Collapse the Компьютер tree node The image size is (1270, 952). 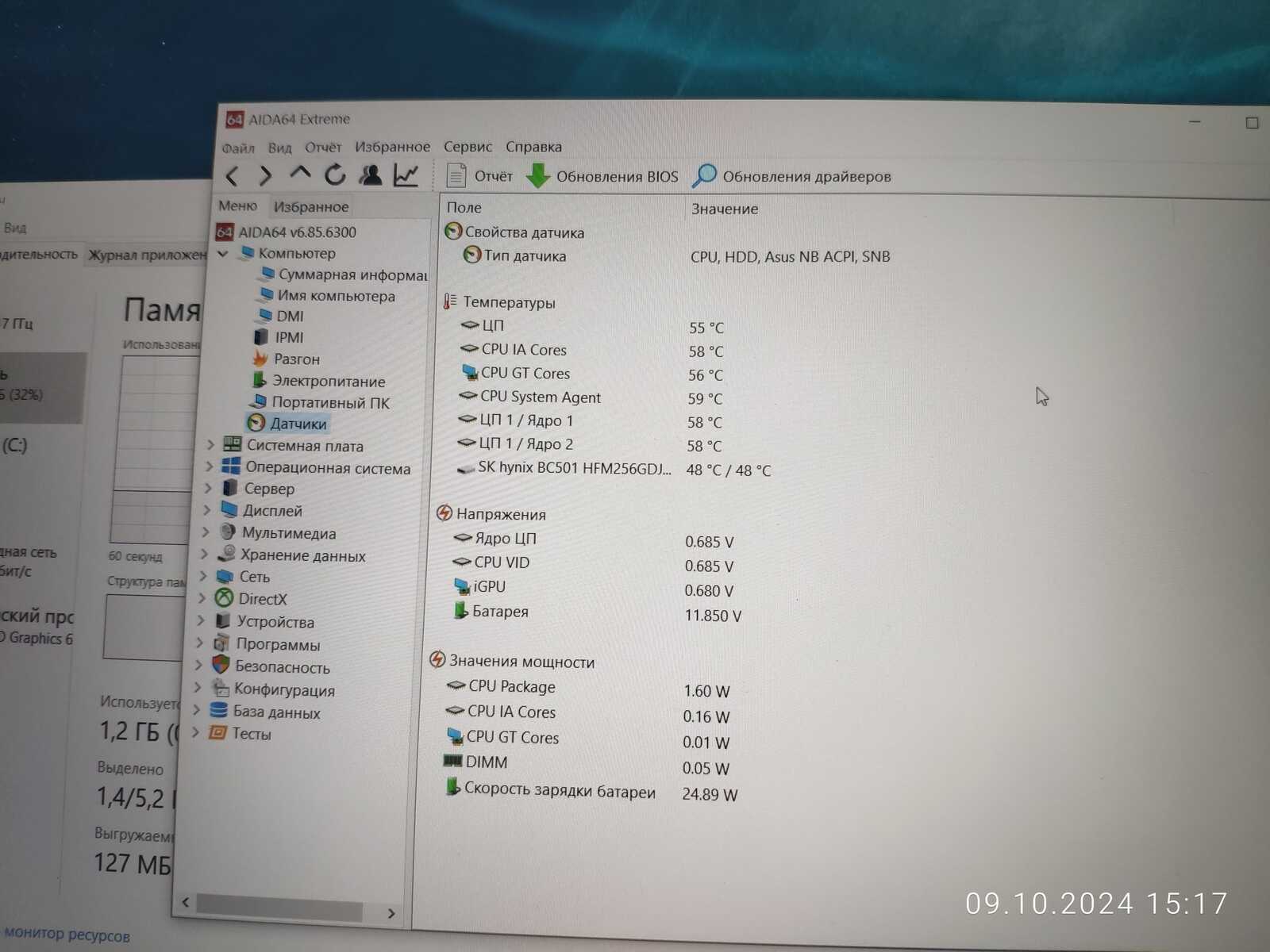(x=223, y=254)
